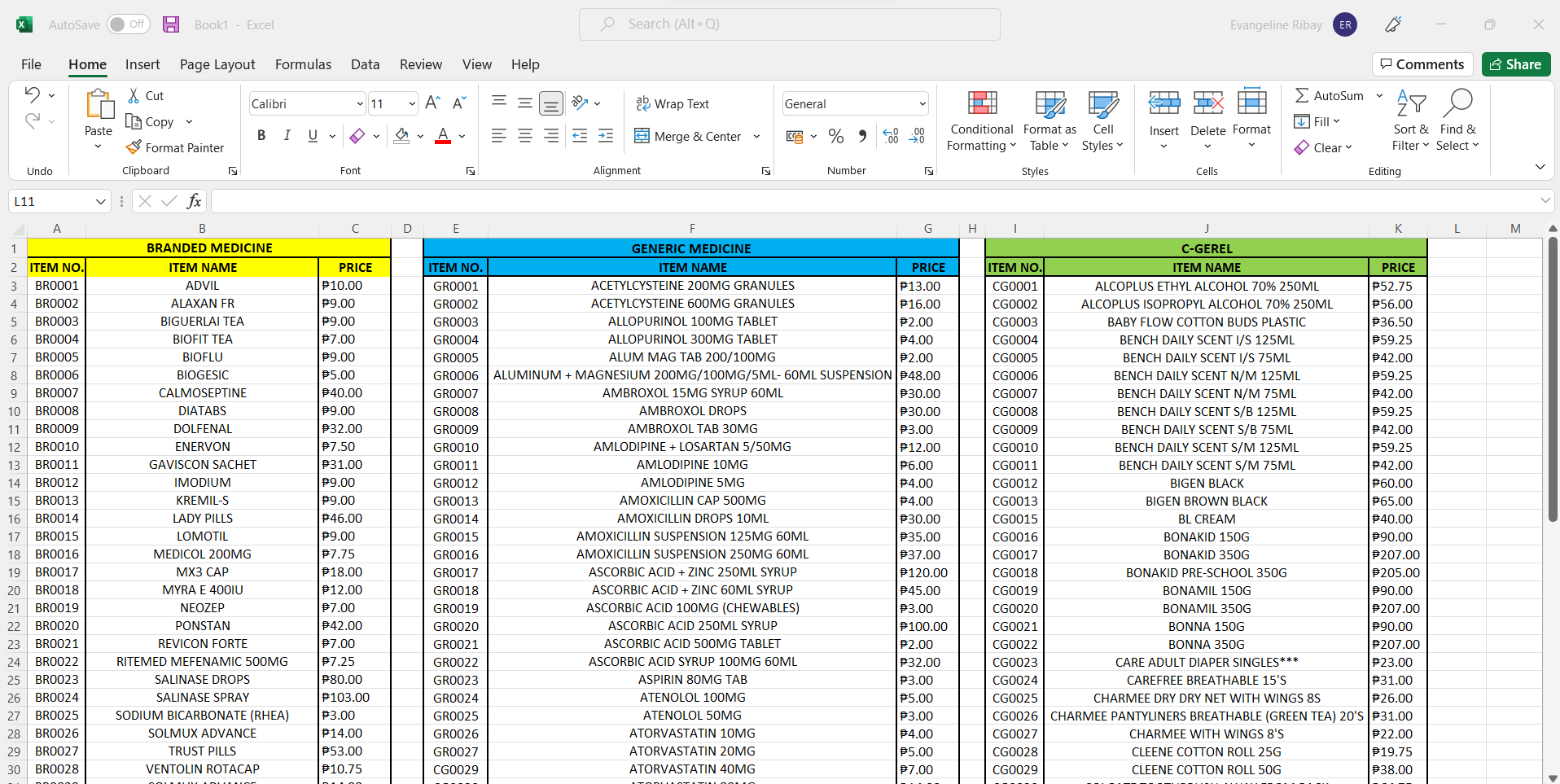Image resolution: width=1560 pixels, height=784 pixels.
Task: Switch to the Data tab
Action: [x=365, y=64]
